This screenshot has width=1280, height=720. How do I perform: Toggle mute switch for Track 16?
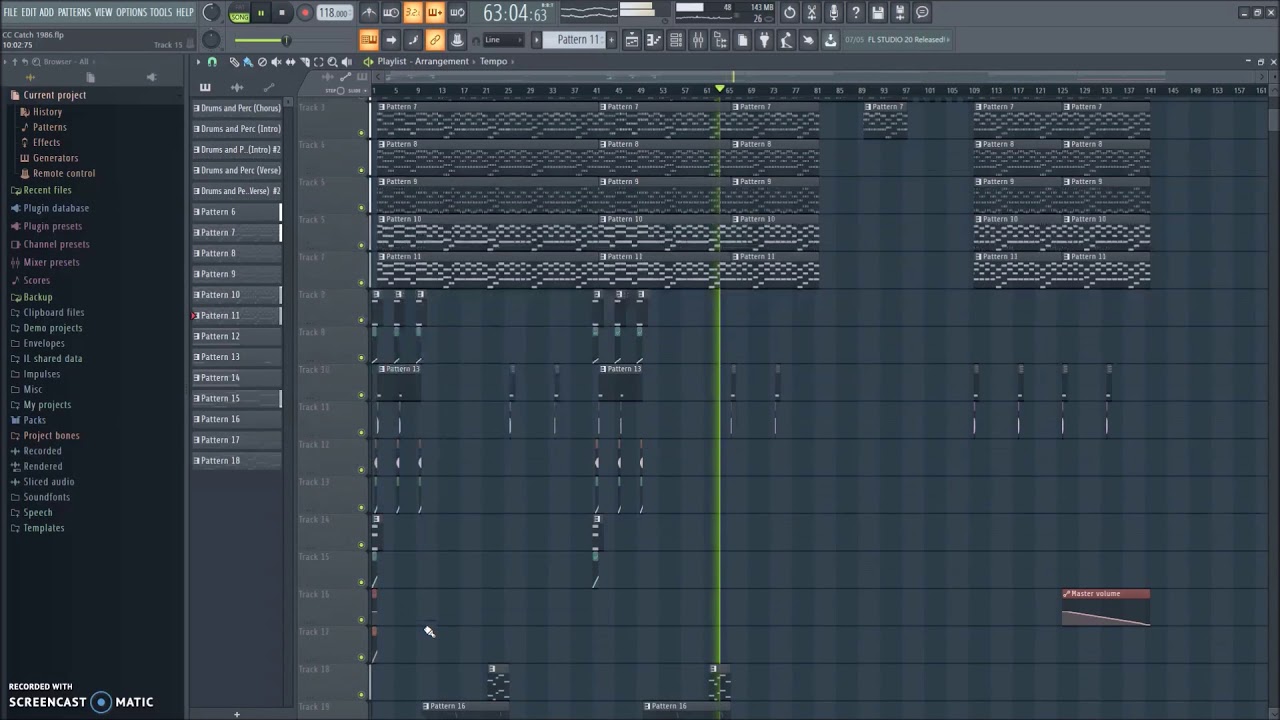click(362, 620)
